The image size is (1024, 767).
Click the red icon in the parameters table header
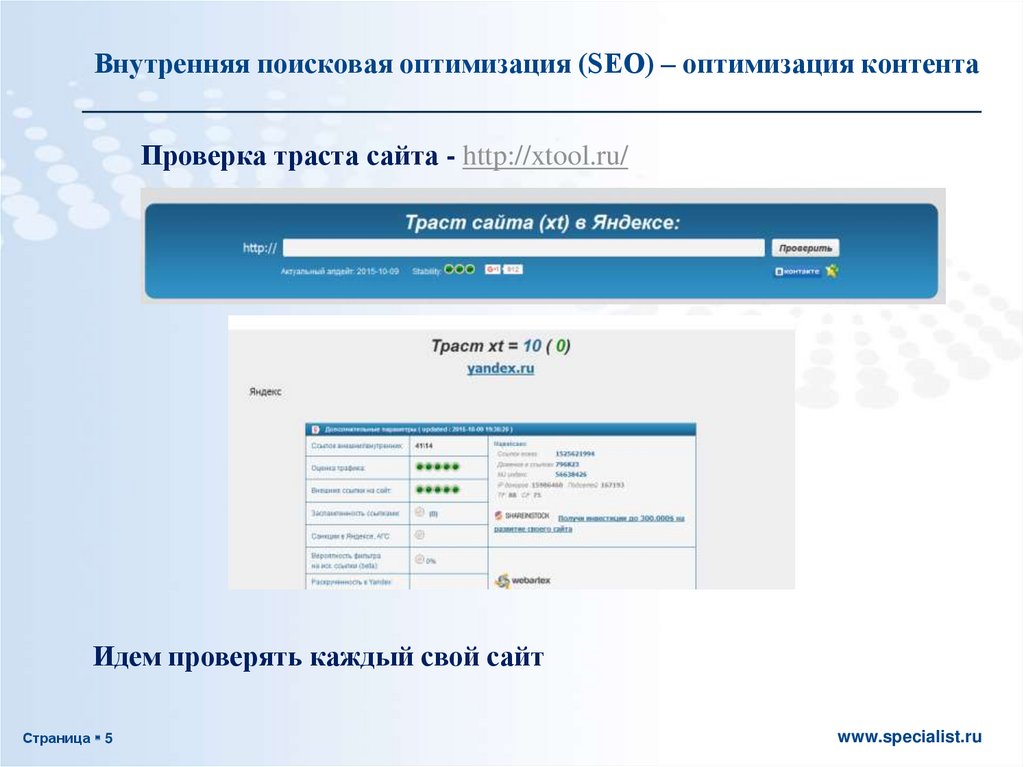[x=314, y=428]
